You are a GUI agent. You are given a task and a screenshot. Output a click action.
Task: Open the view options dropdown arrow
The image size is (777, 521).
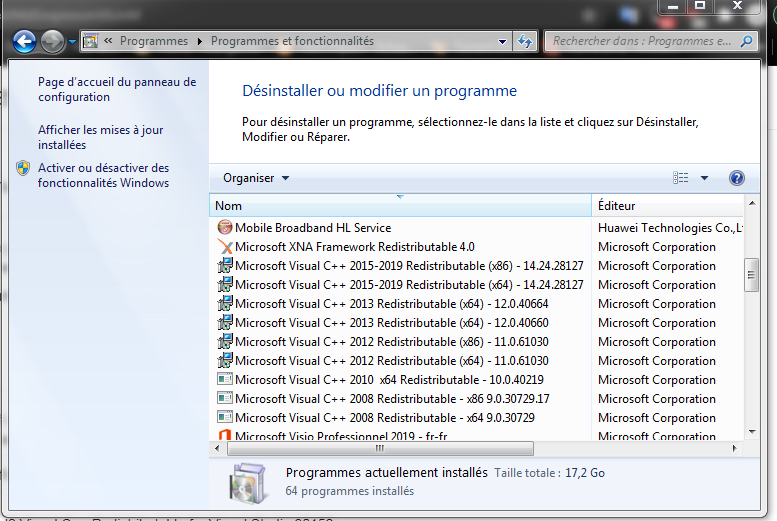click(704, 178)
